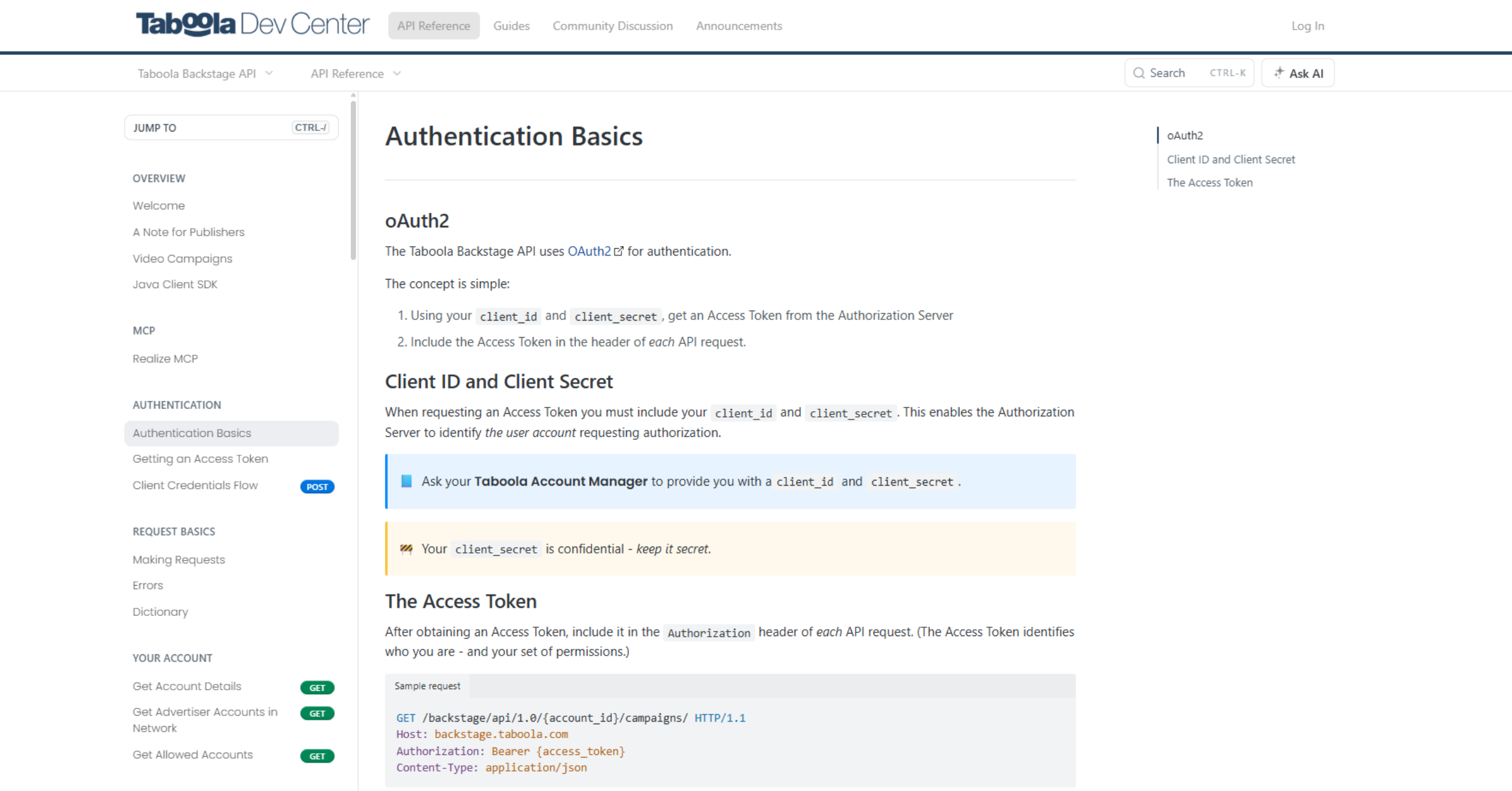Click the search magnifier icon
Image resolution: width=1512 pixels, height=791 pixels.
(x=1138, y=73)
